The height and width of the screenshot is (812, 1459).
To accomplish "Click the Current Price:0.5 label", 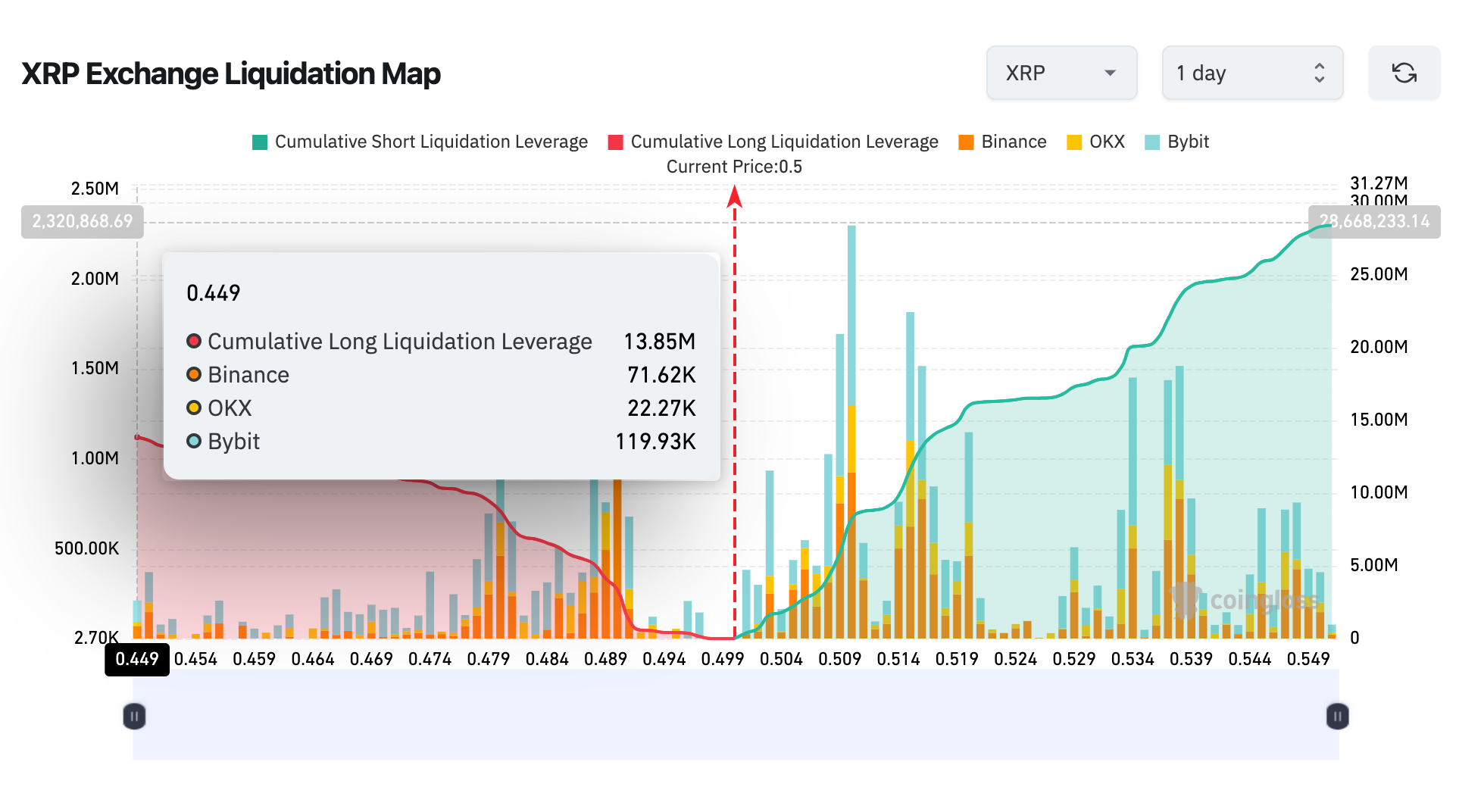I will (x=734, y=167).
